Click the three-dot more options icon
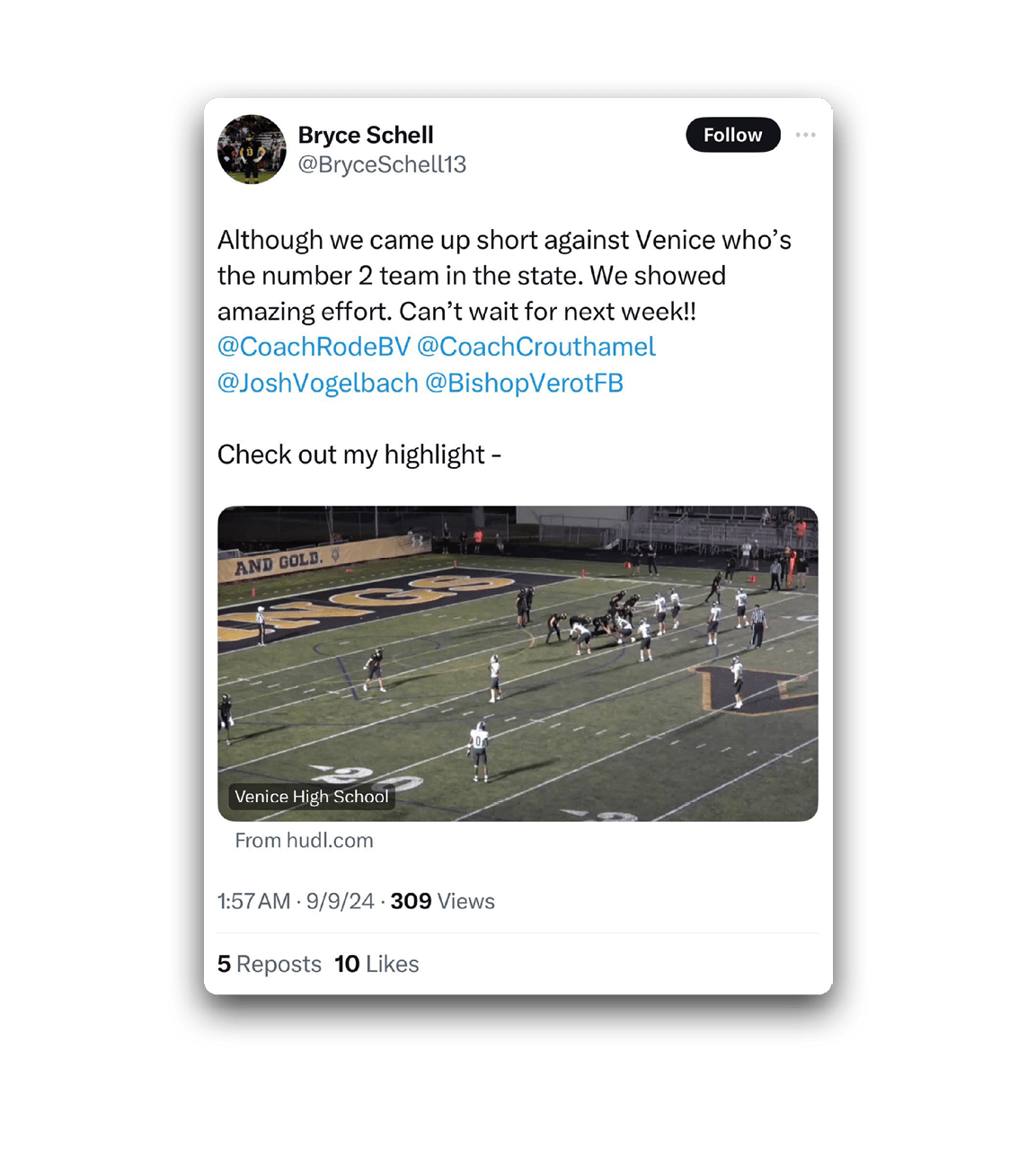 point(805,135)
